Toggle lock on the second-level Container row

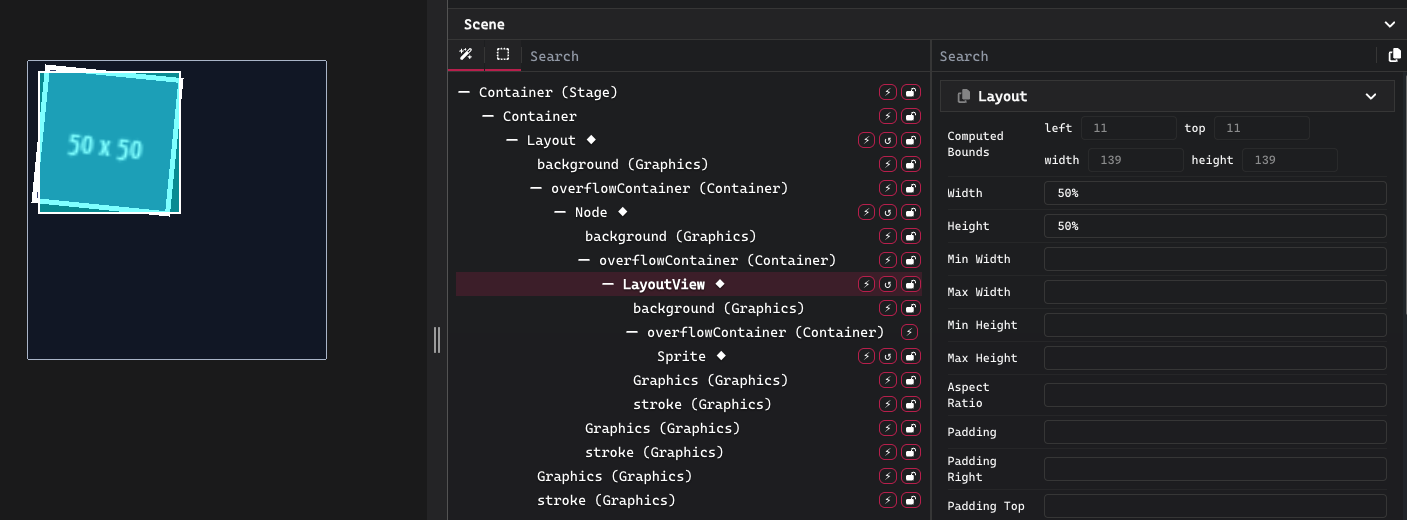point(910,116)
